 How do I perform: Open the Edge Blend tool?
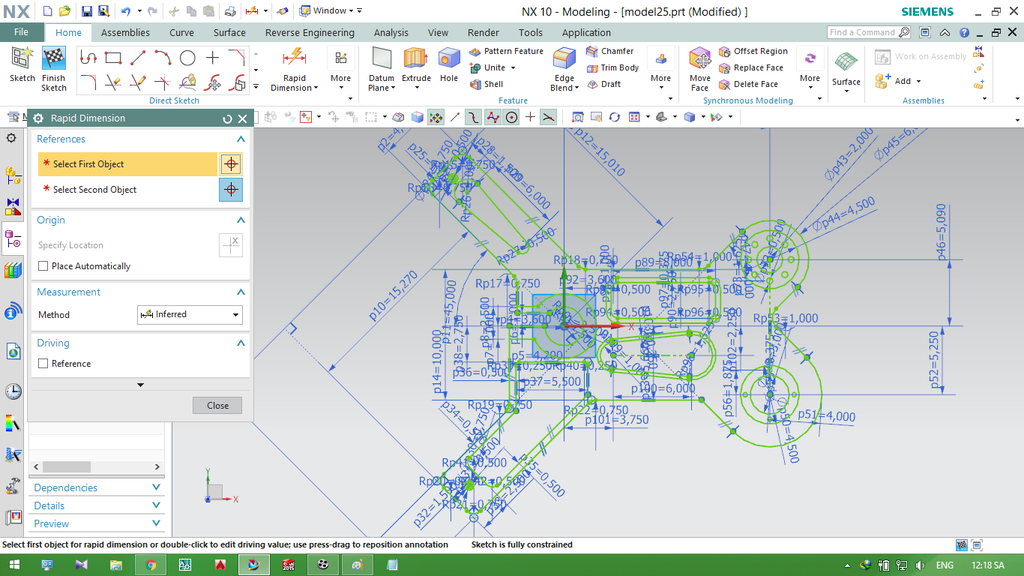pos(564,69)
